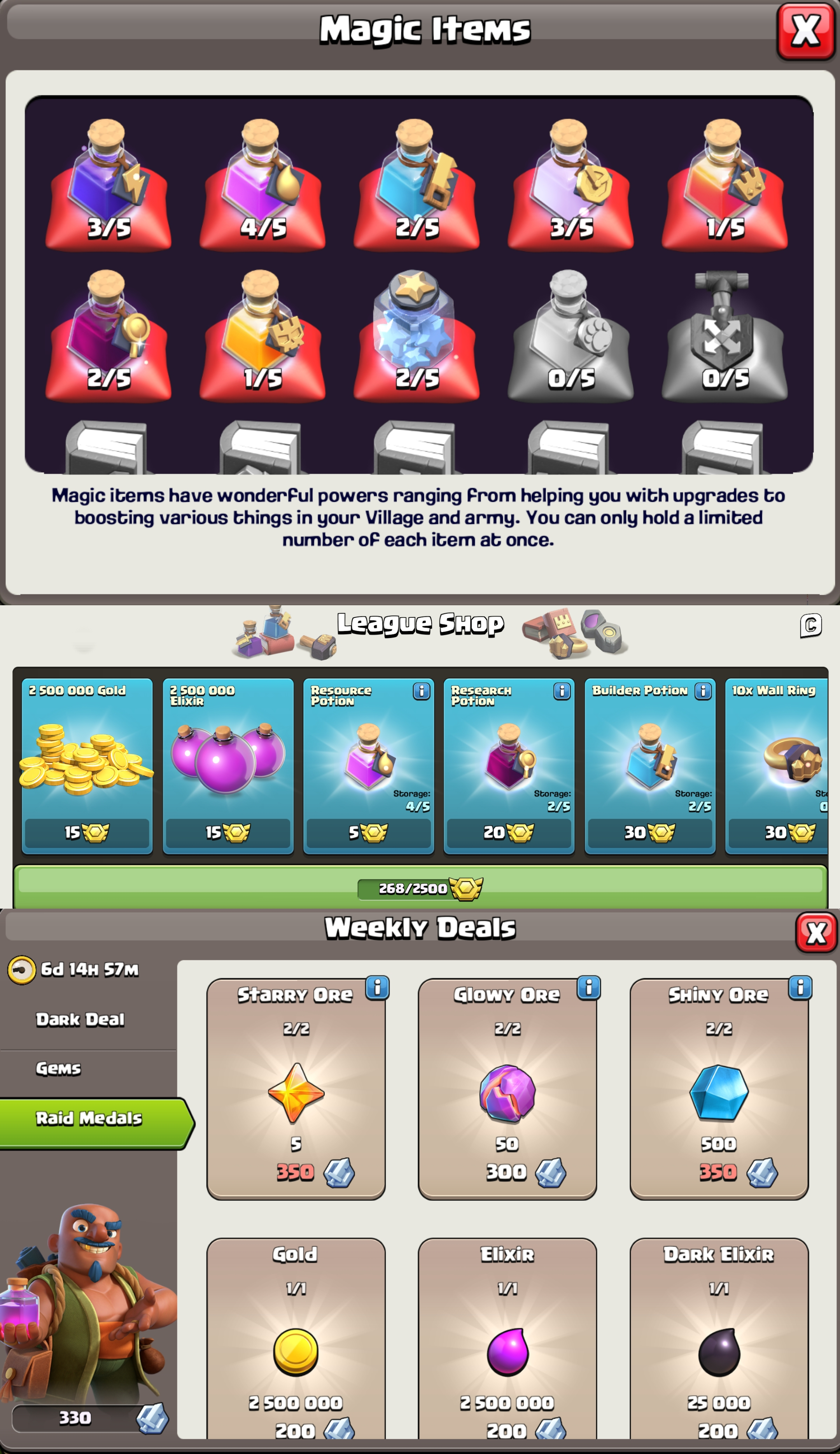Select the Hero Potion showing 1/5

[x=724, y=184]
